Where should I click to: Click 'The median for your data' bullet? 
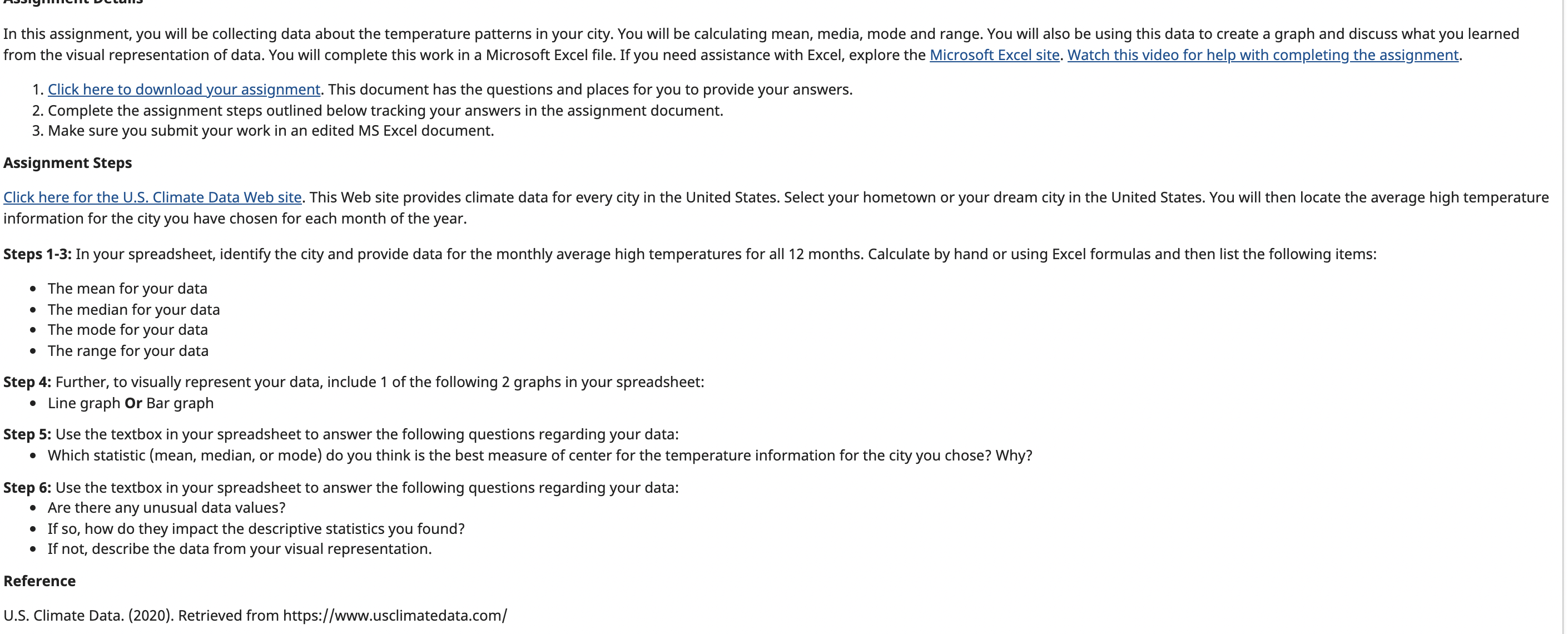coord(134,309)
